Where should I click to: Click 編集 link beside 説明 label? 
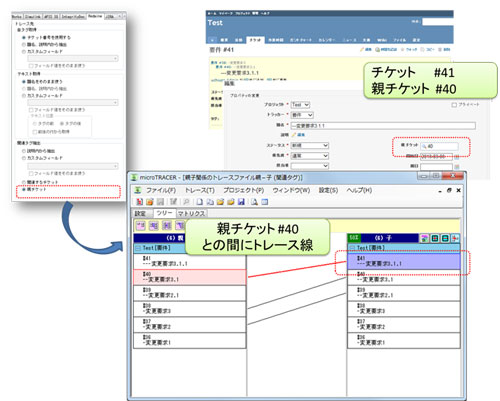(x=299, y=135)
